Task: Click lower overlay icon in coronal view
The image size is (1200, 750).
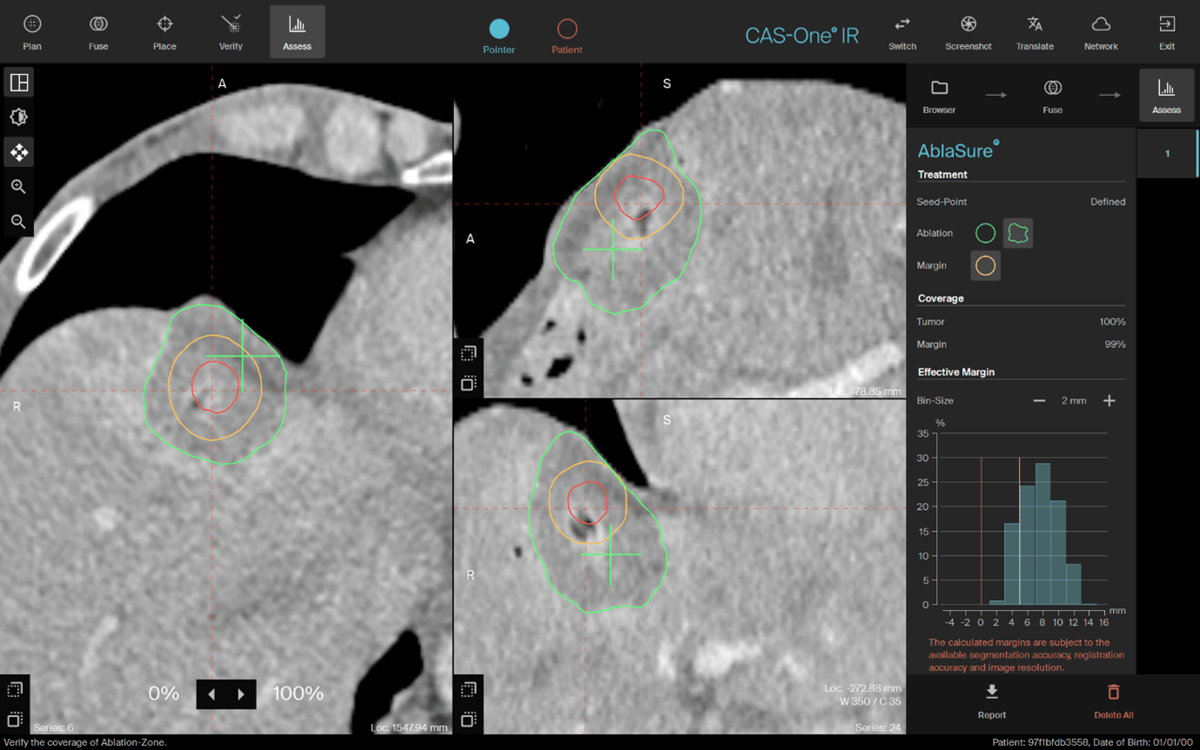Action: click(x=468, y=719)
